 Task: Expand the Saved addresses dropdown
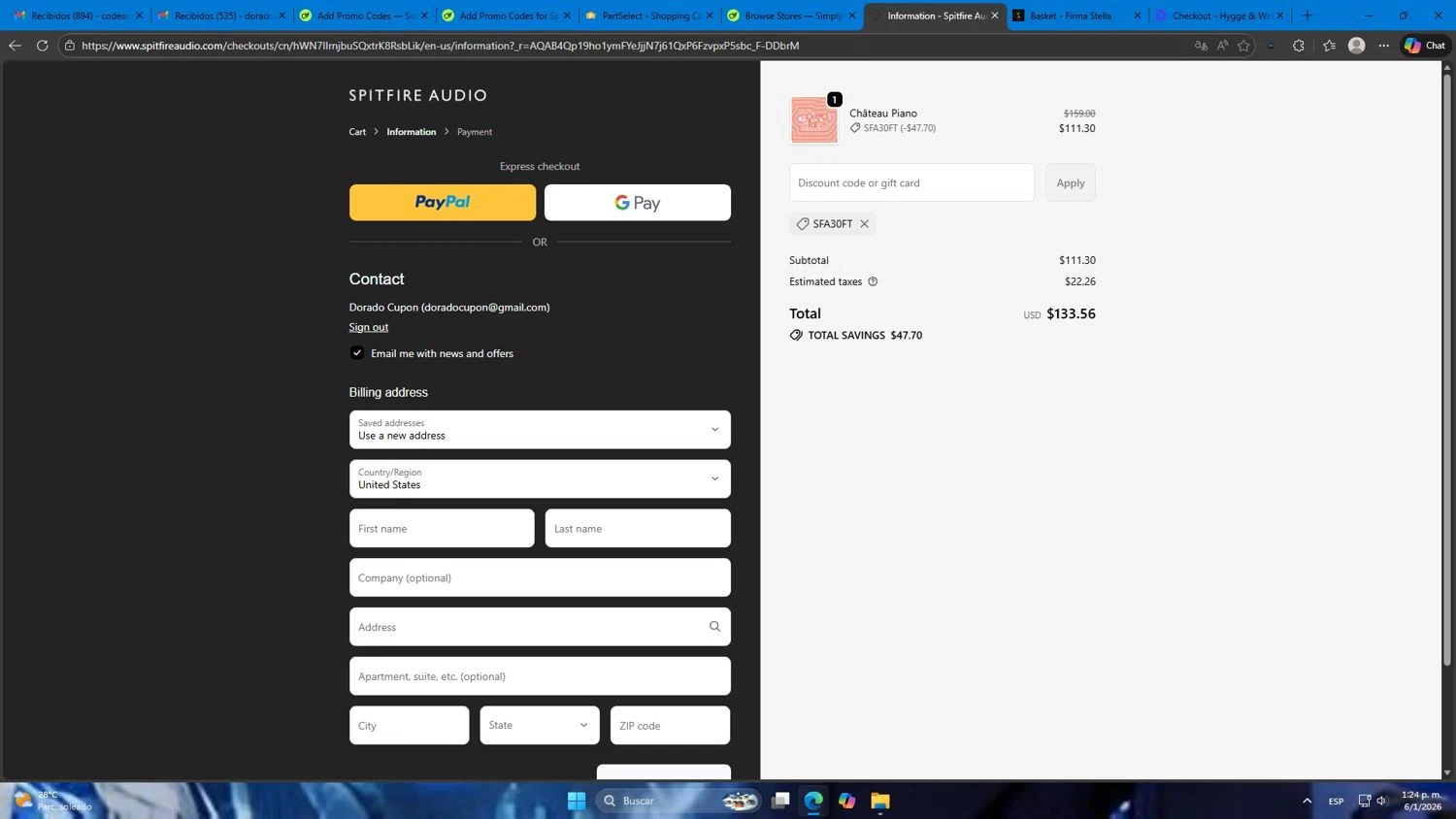coord(540,430)
